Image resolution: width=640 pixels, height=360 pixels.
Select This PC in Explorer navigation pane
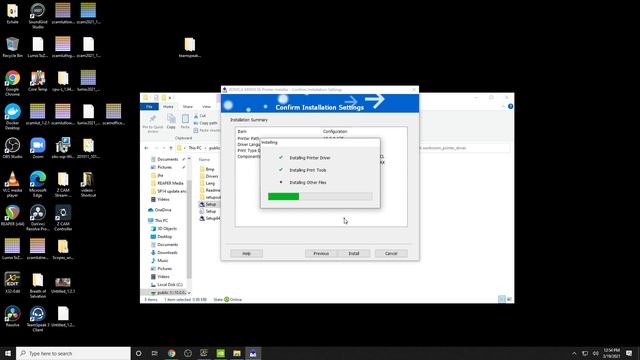(x=161, y=220)
